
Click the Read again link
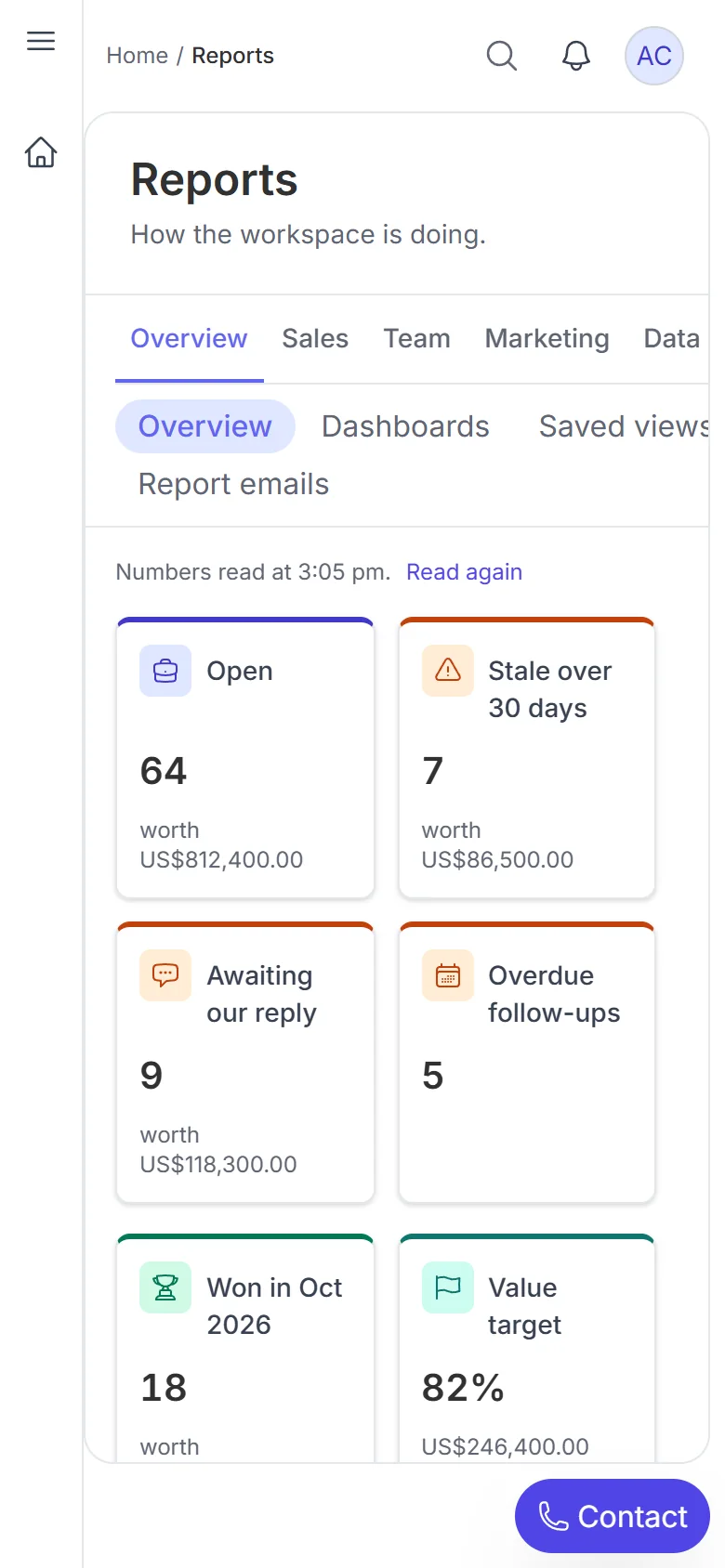pos(464,572)
